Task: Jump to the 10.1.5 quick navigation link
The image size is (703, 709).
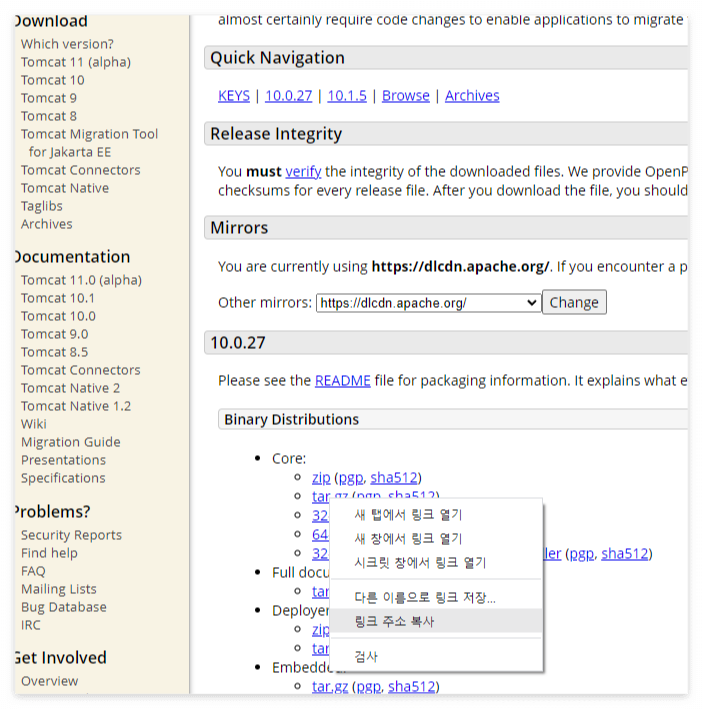Action: [x=347, y=96]
